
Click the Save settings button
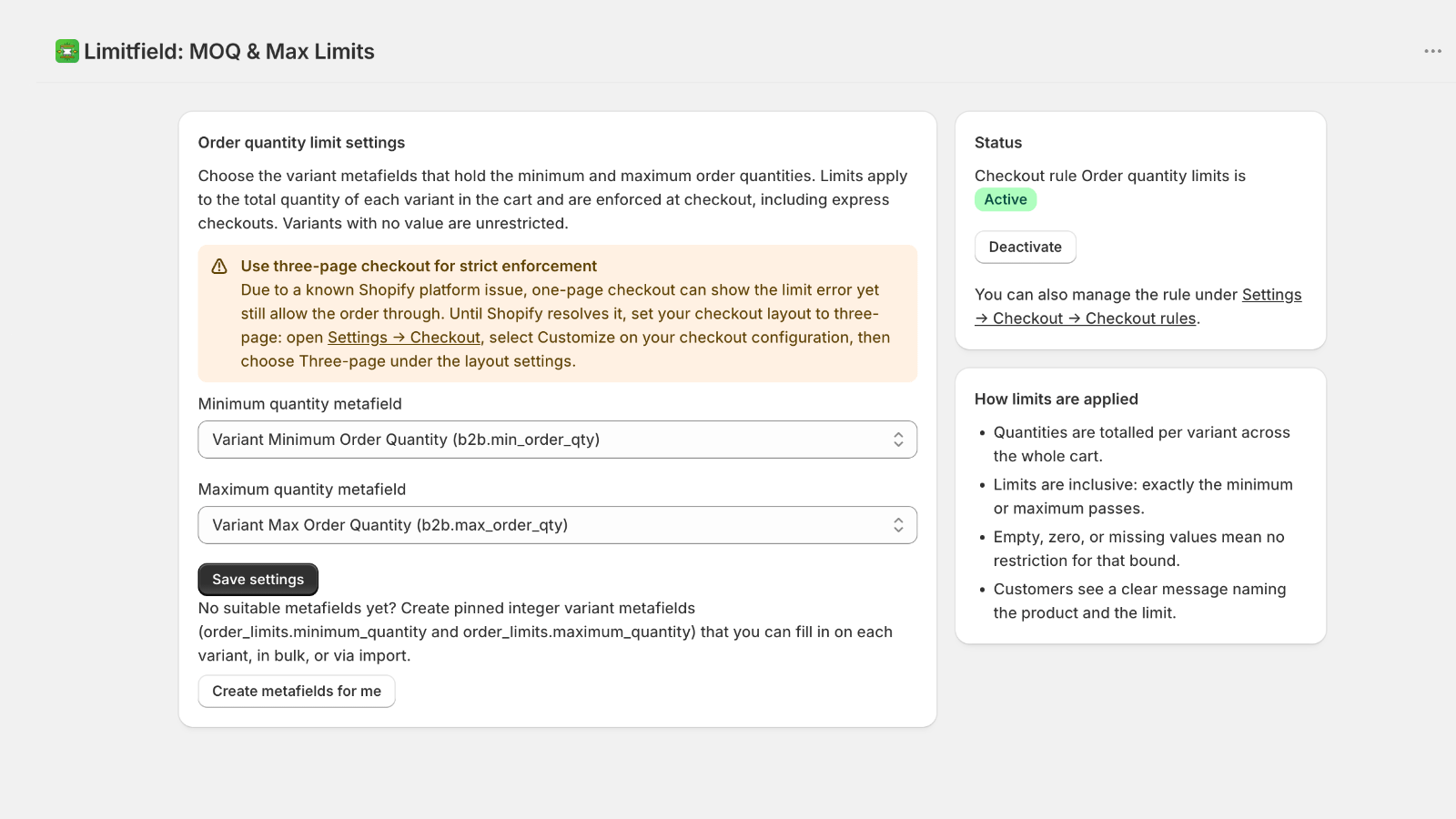[x=258, y=580]
